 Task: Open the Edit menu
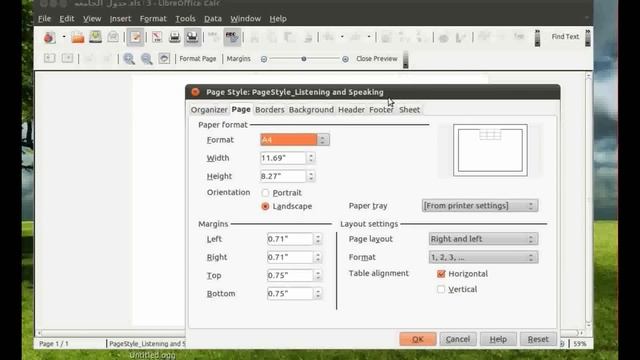coord(67,19)
